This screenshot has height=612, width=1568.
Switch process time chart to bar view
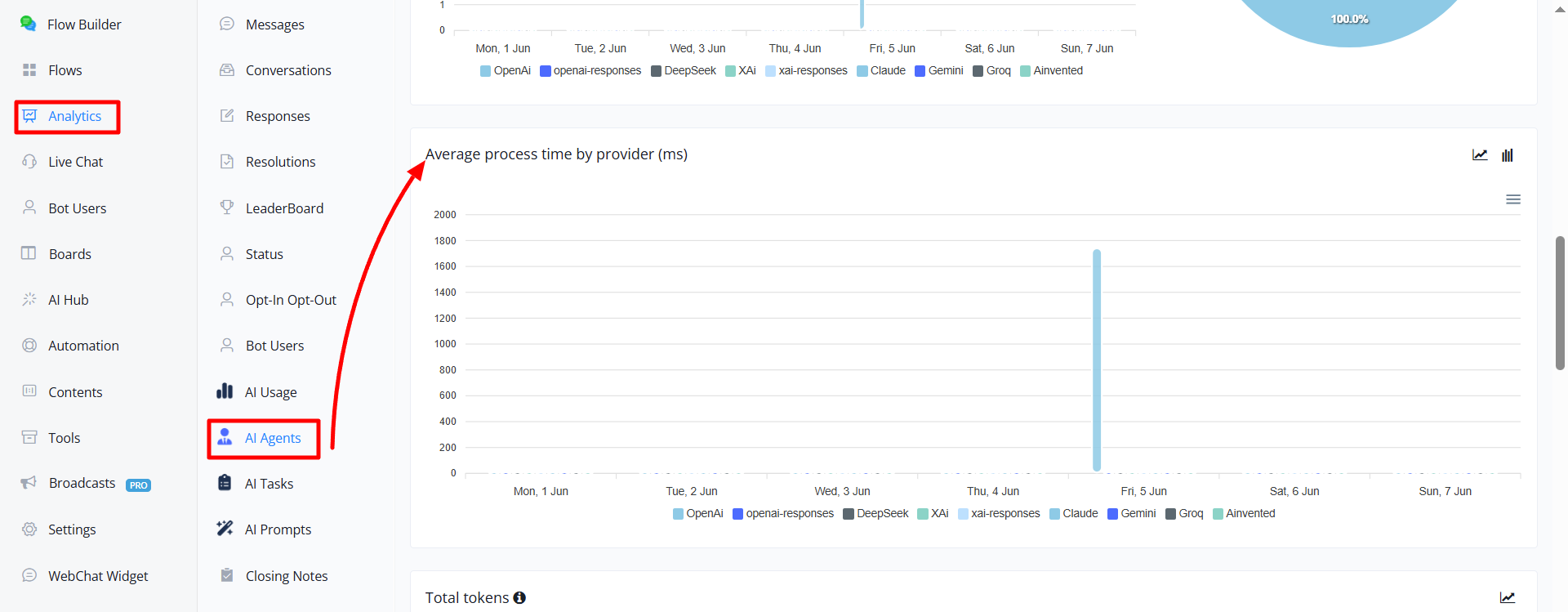[1508, 155]
